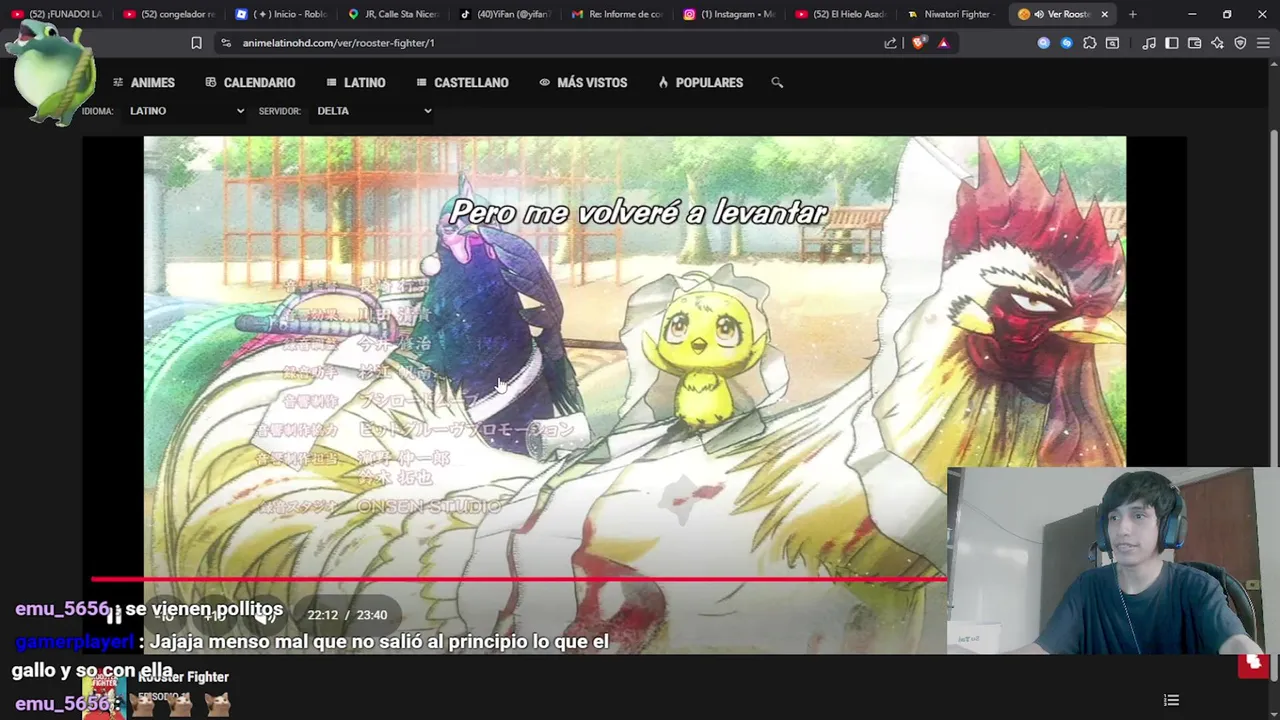Close the Ver Rooster tab
1280x720 pixels.
tap(1105, 14)
